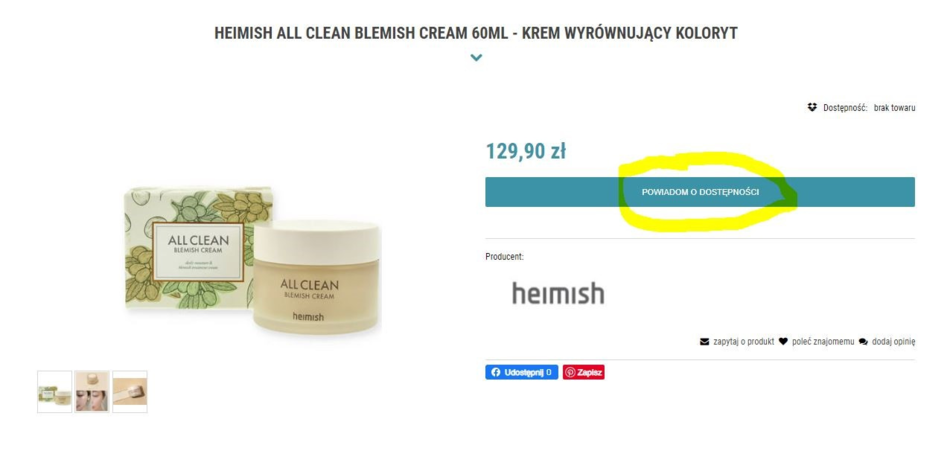Click the box icon next to Dostępność
950x451 pixels.
812,107
